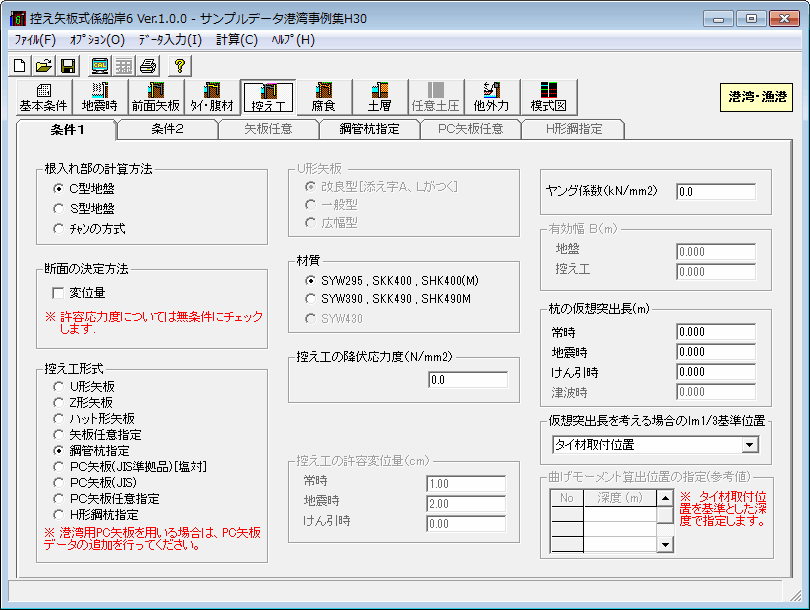Open the lm1/3基準位置 dropdown arrow
This screenshot has width=810, height=610.
[x=750, y=445]
